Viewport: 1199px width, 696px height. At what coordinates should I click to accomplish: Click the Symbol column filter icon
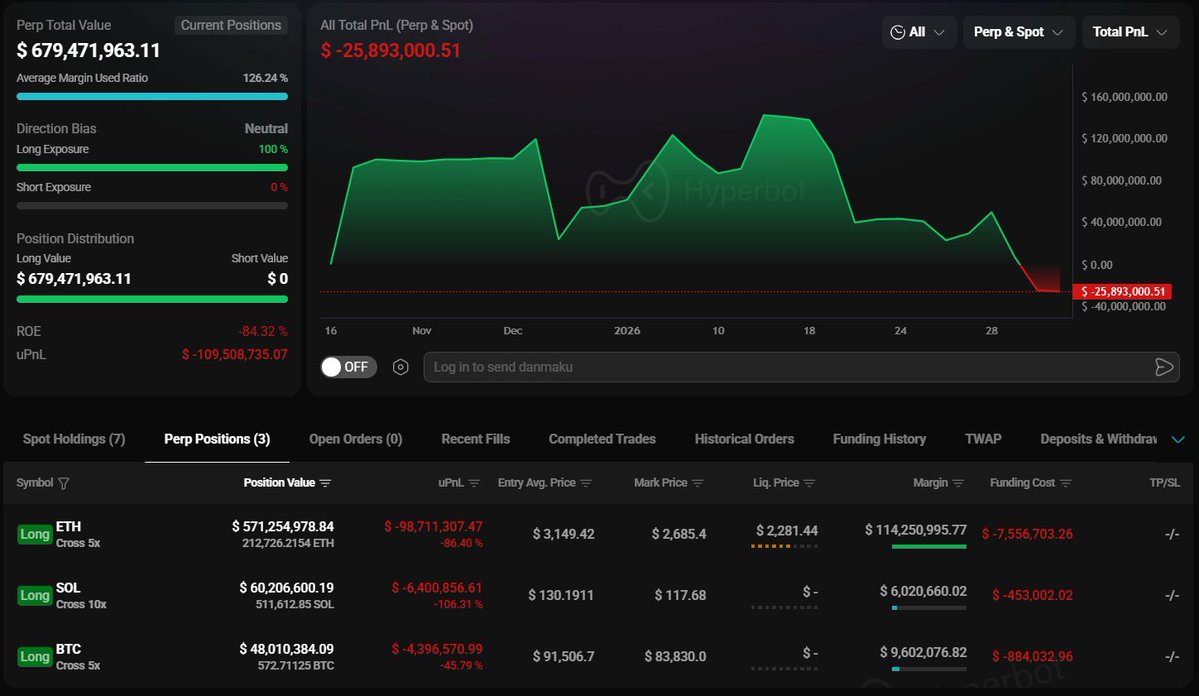[x=64, y=483]
